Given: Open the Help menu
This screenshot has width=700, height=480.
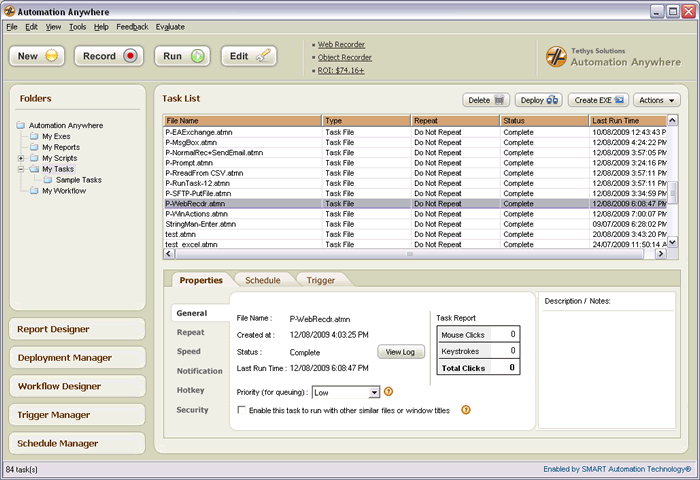Looking at the screenshot, I should pos(101,27).
